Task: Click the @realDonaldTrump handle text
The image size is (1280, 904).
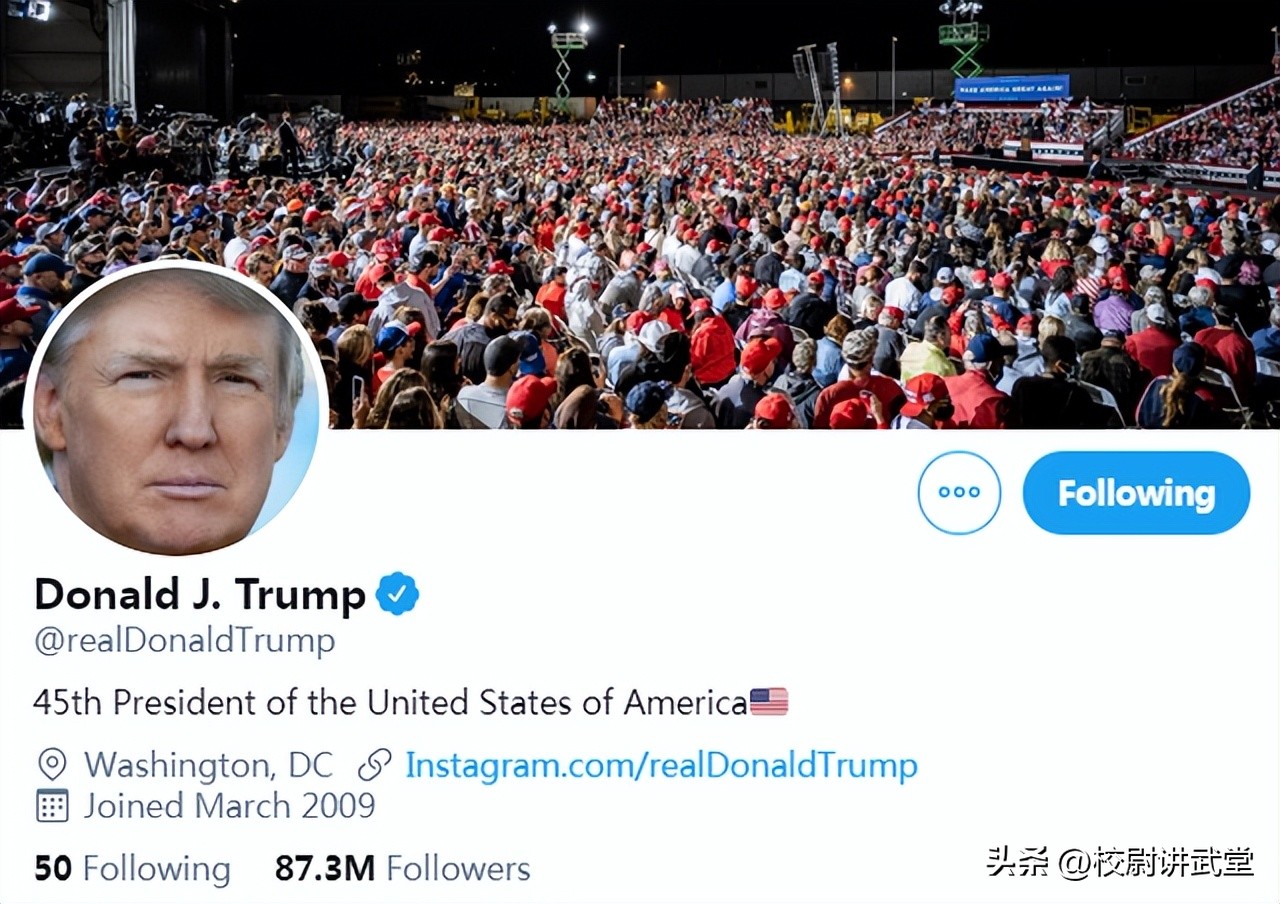Action: coord(185,640)
